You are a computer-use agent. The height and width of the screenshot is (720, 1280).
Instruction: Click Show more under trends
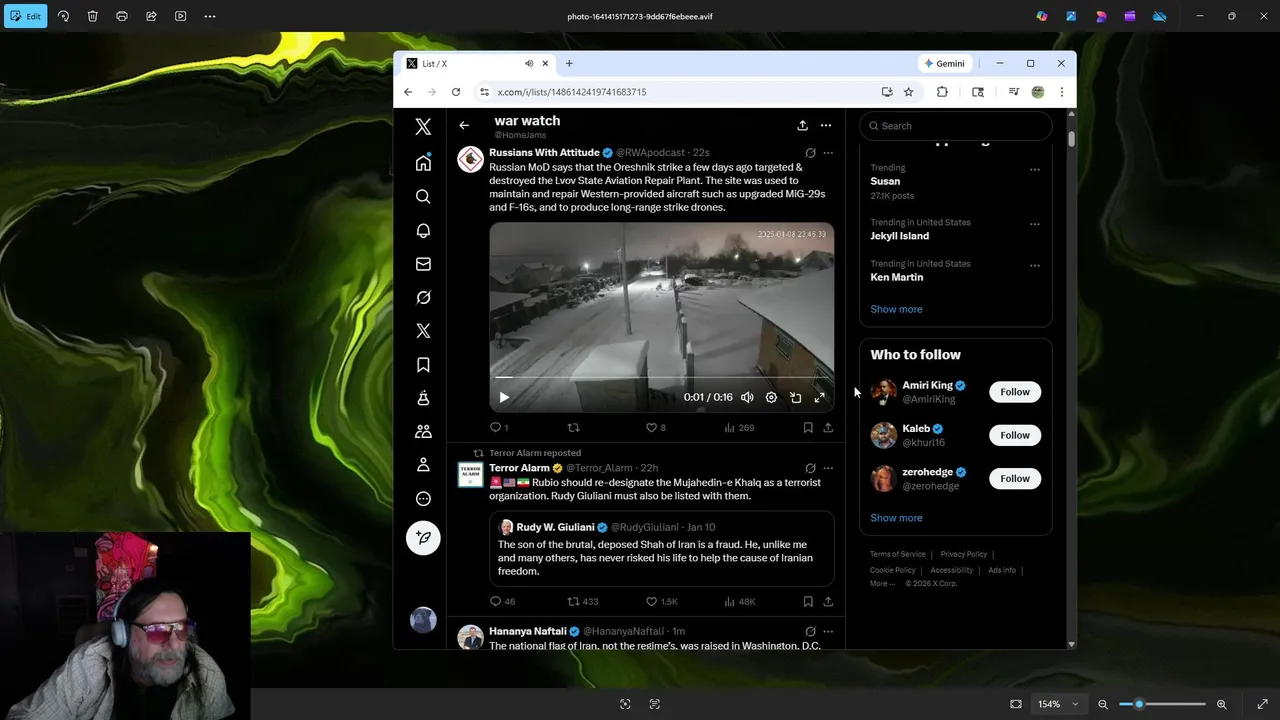(x=896, y=309)
